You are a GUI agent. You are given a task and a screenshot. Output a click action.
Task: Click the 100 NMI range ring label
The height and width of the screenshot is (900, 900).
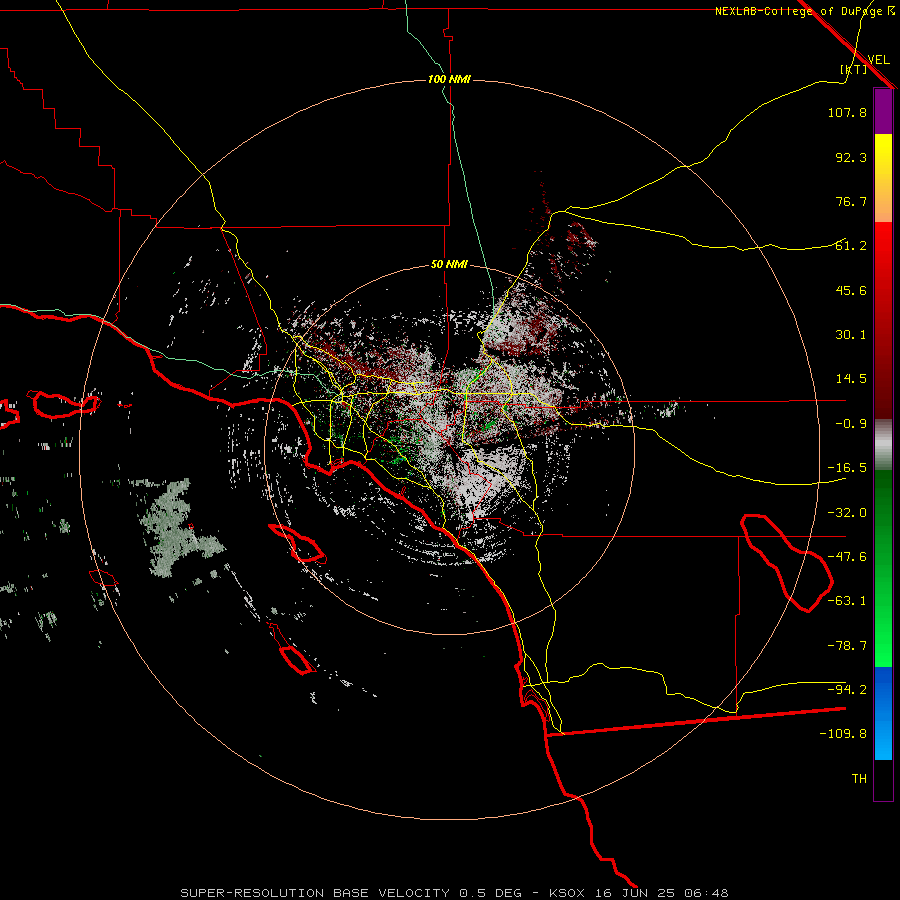click(449, 79)
